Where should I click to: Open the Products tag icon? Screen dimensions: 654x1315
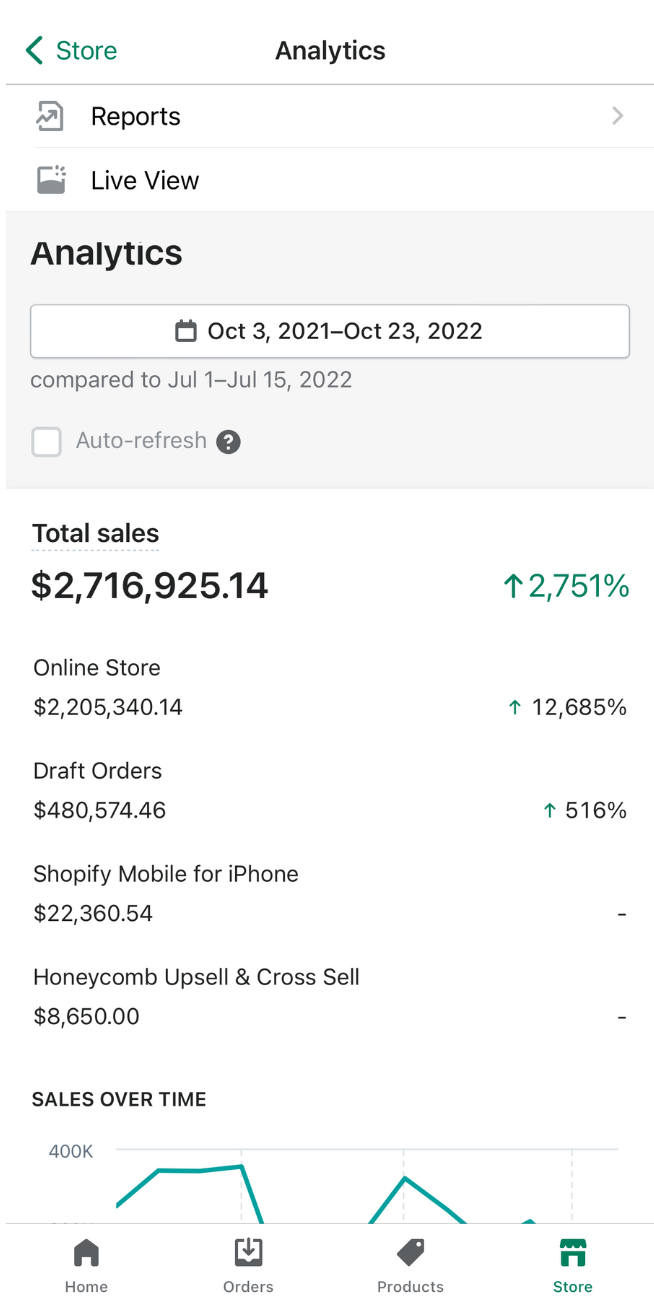(410, 1253)
